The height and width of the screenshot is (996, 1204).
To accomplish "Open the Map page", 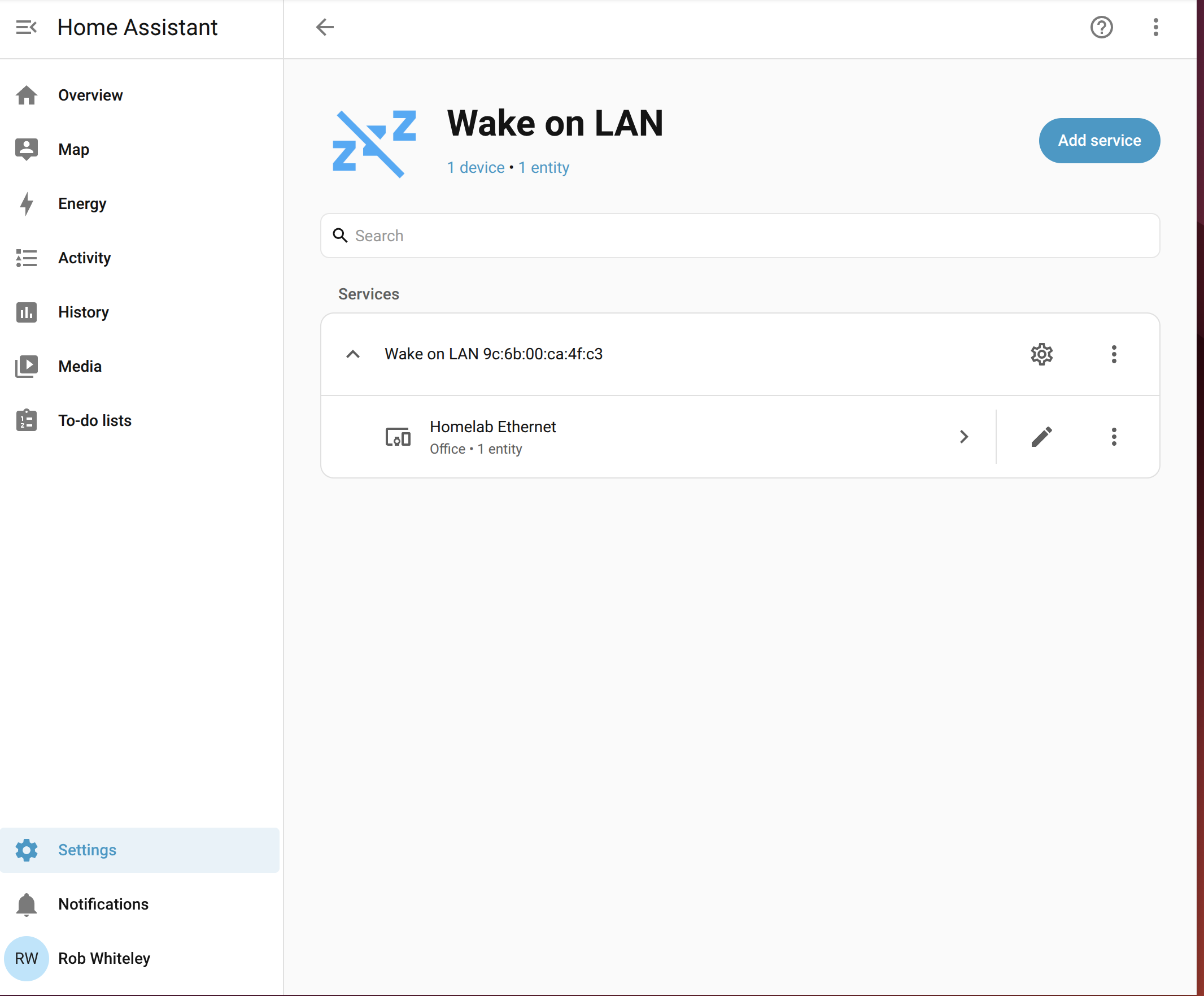I will pyautogui.click(x=139, y=149).
